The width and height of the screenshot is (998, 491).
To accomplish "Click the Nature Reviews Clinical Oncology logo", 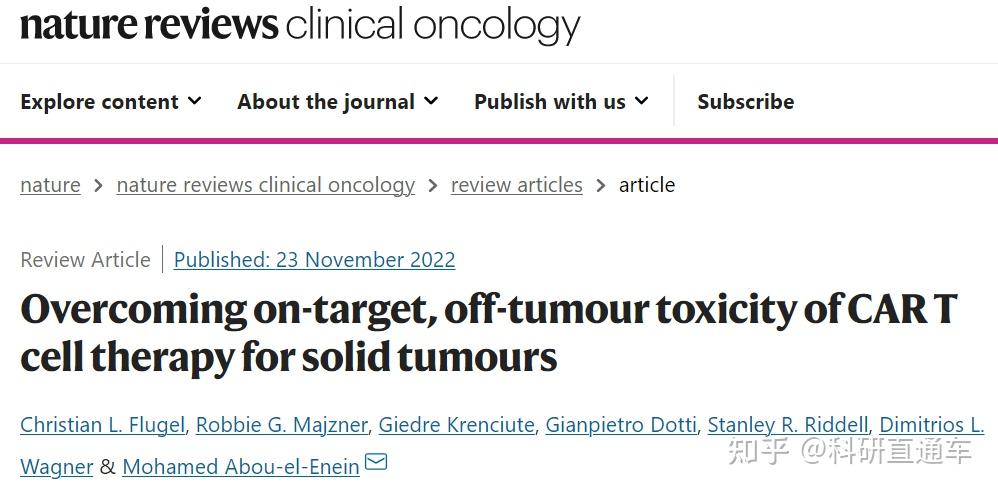I will click(x=300, y=25).
